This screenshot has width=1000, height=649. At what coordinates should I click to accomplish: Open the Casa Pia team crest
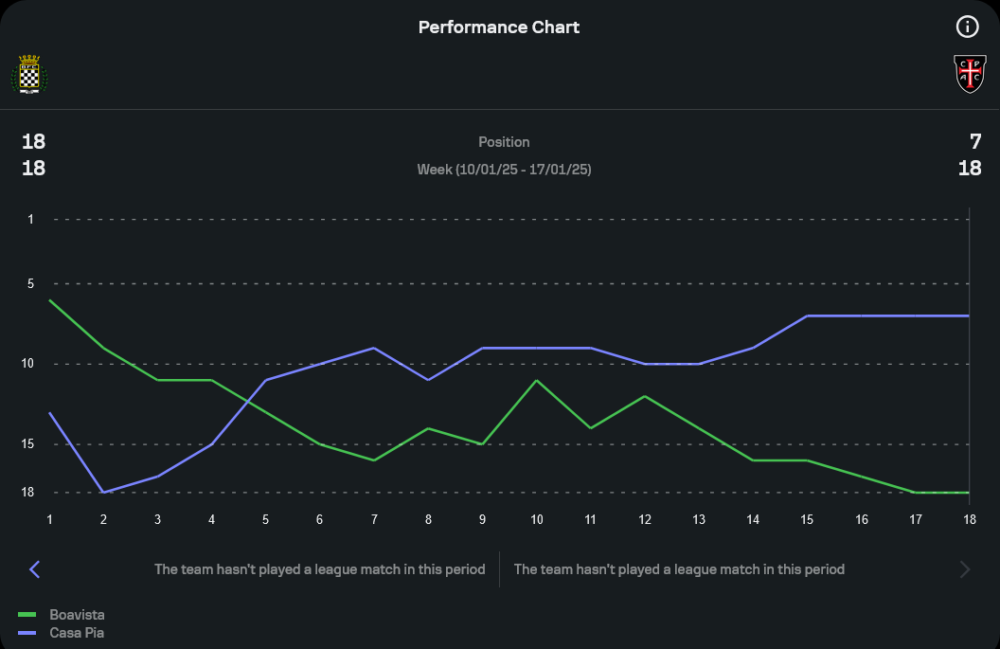(x=969, y=75)
